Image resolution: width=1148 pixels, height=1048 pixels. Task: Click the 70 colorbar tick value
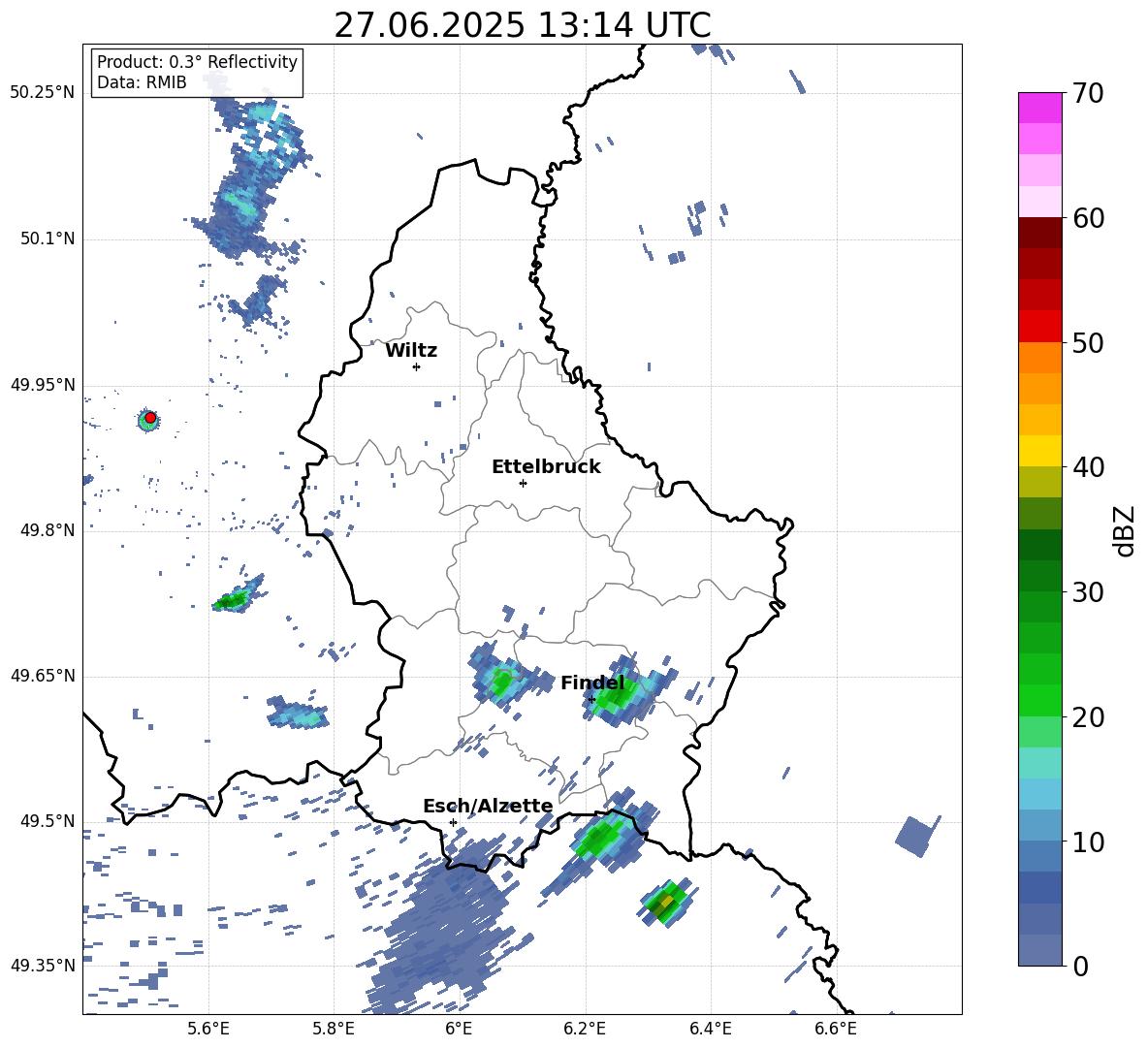pos(1088,94)
